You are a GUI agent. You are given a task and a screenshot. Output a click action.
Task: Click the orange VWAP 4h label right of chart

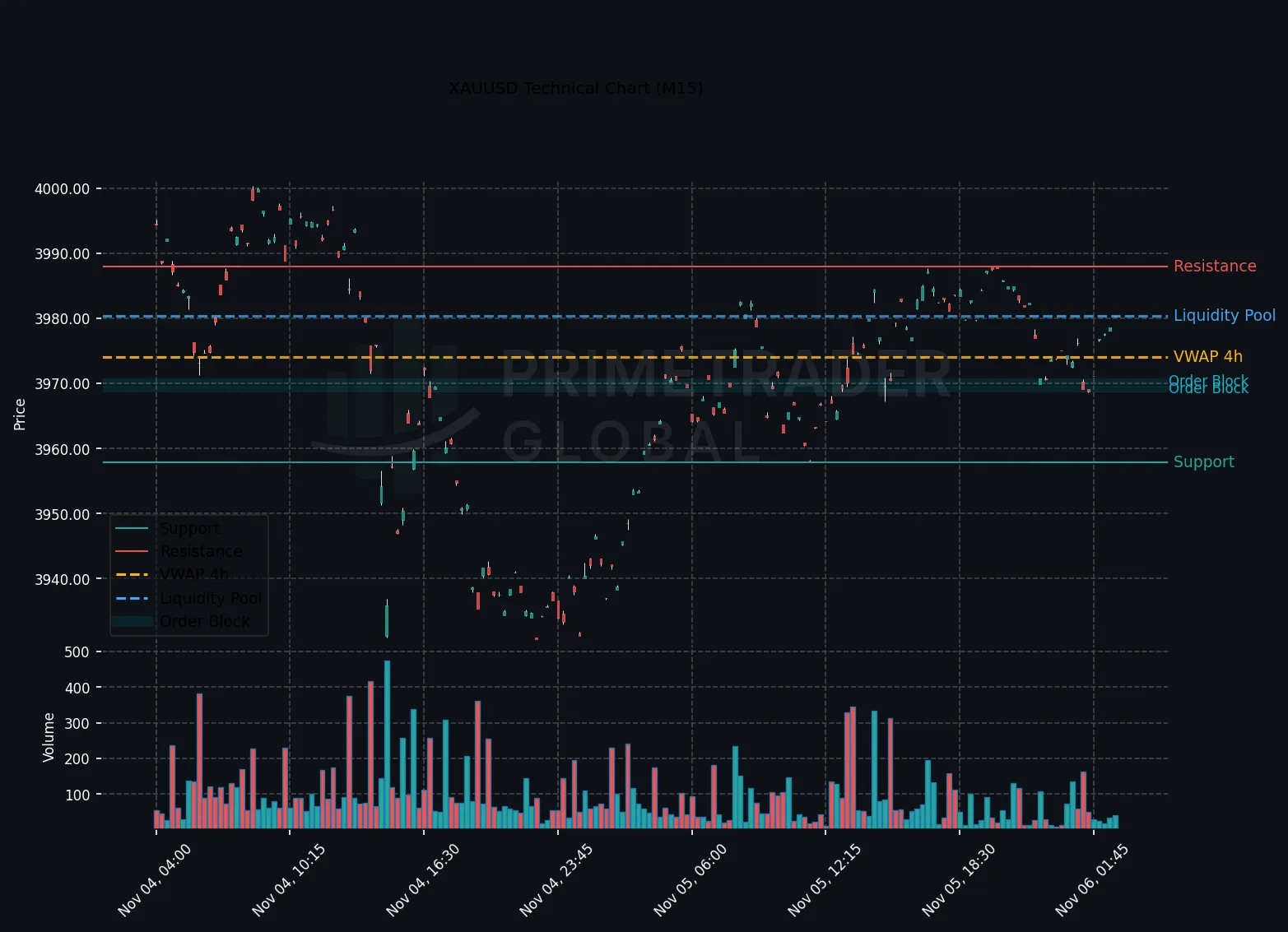(x=1208, y=357)
